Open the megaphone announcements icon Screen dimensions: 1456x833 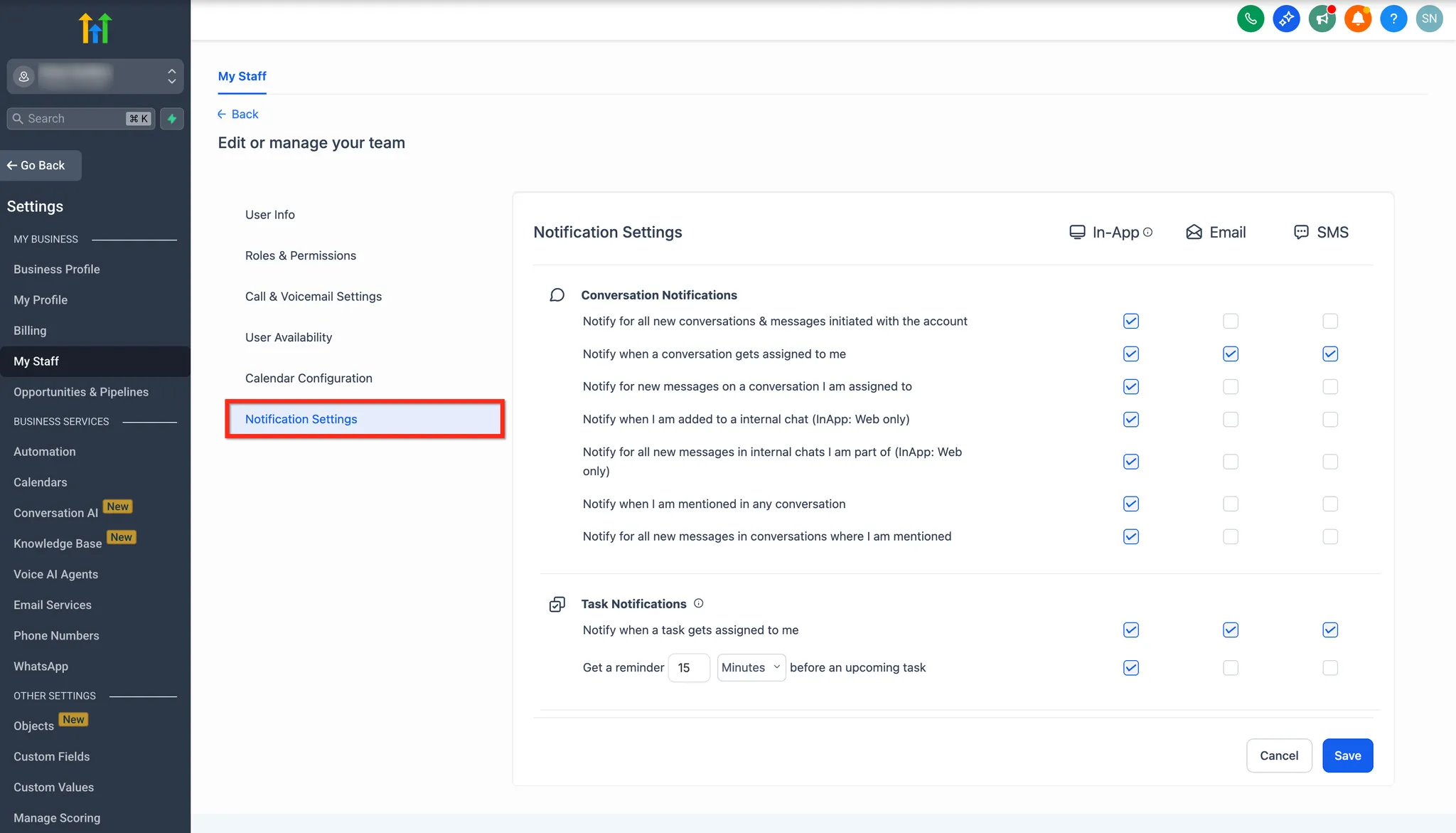tap(1322, 19)
